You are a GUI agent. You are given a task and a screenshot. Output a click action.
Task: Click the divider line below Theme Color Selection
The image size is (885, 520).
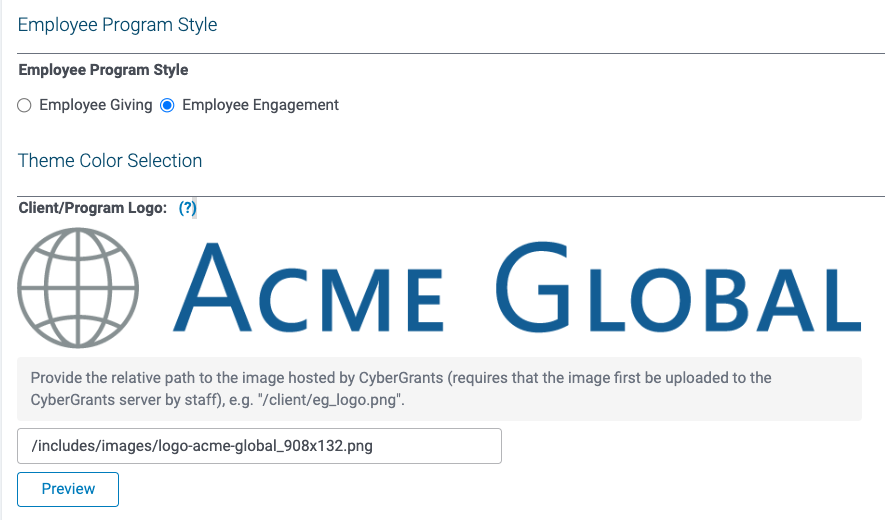[451, 196]
